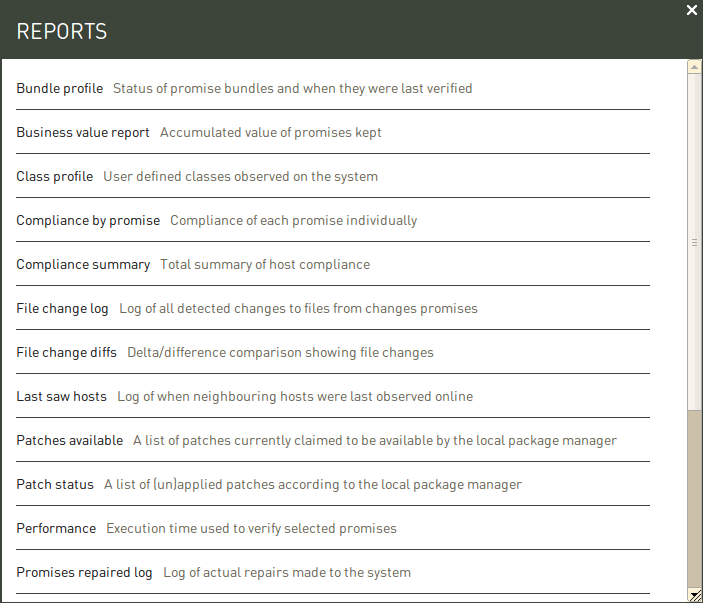
Task: Click the REPORTS dialog title
Action: click(x=62, y=31)
